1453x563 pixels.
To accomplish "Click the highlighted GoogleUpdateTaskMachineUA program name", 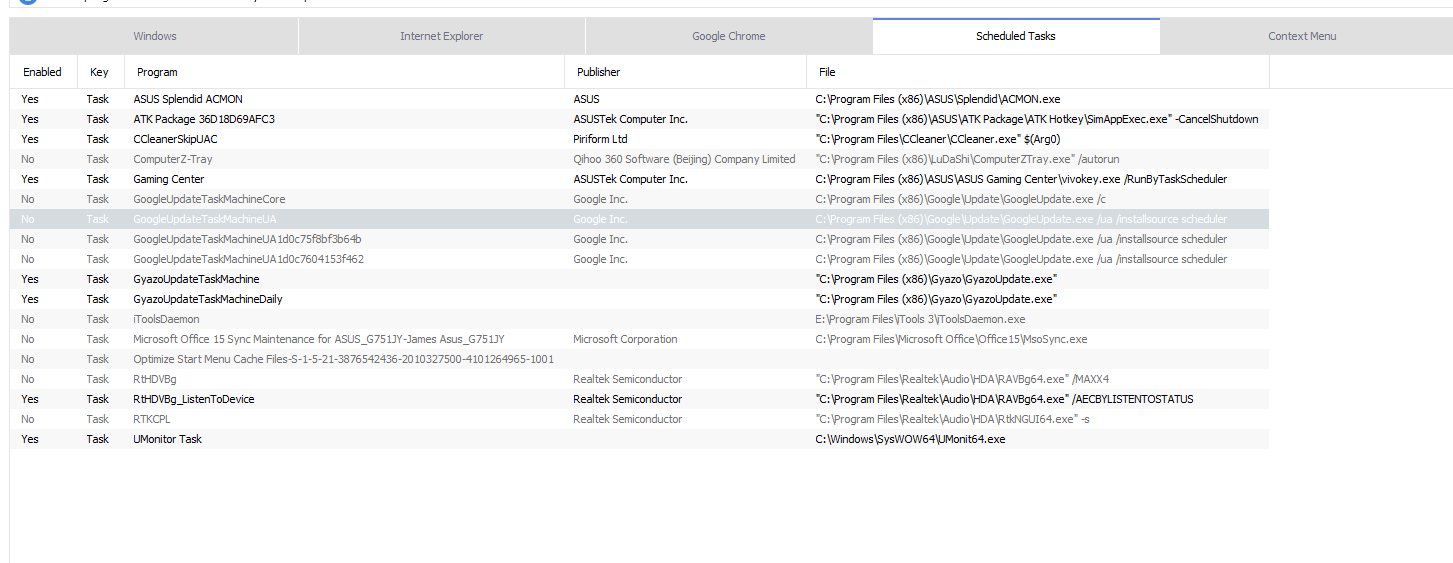I will 205,219.
